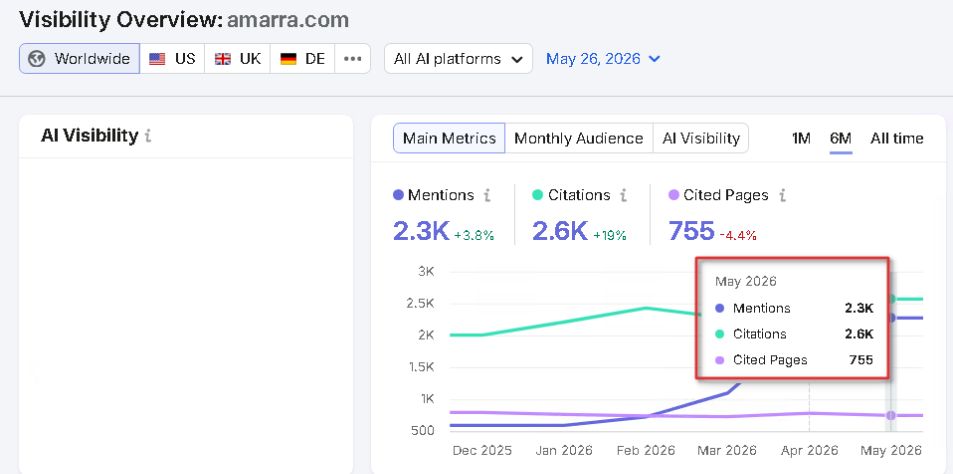953x474 pixels.
Task: Click the Jan 2026 axis label
Action: click(563, 450)
